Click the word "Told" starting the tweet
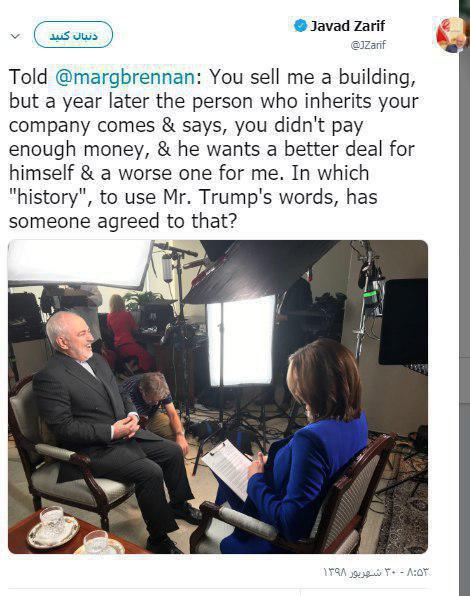 28,77
